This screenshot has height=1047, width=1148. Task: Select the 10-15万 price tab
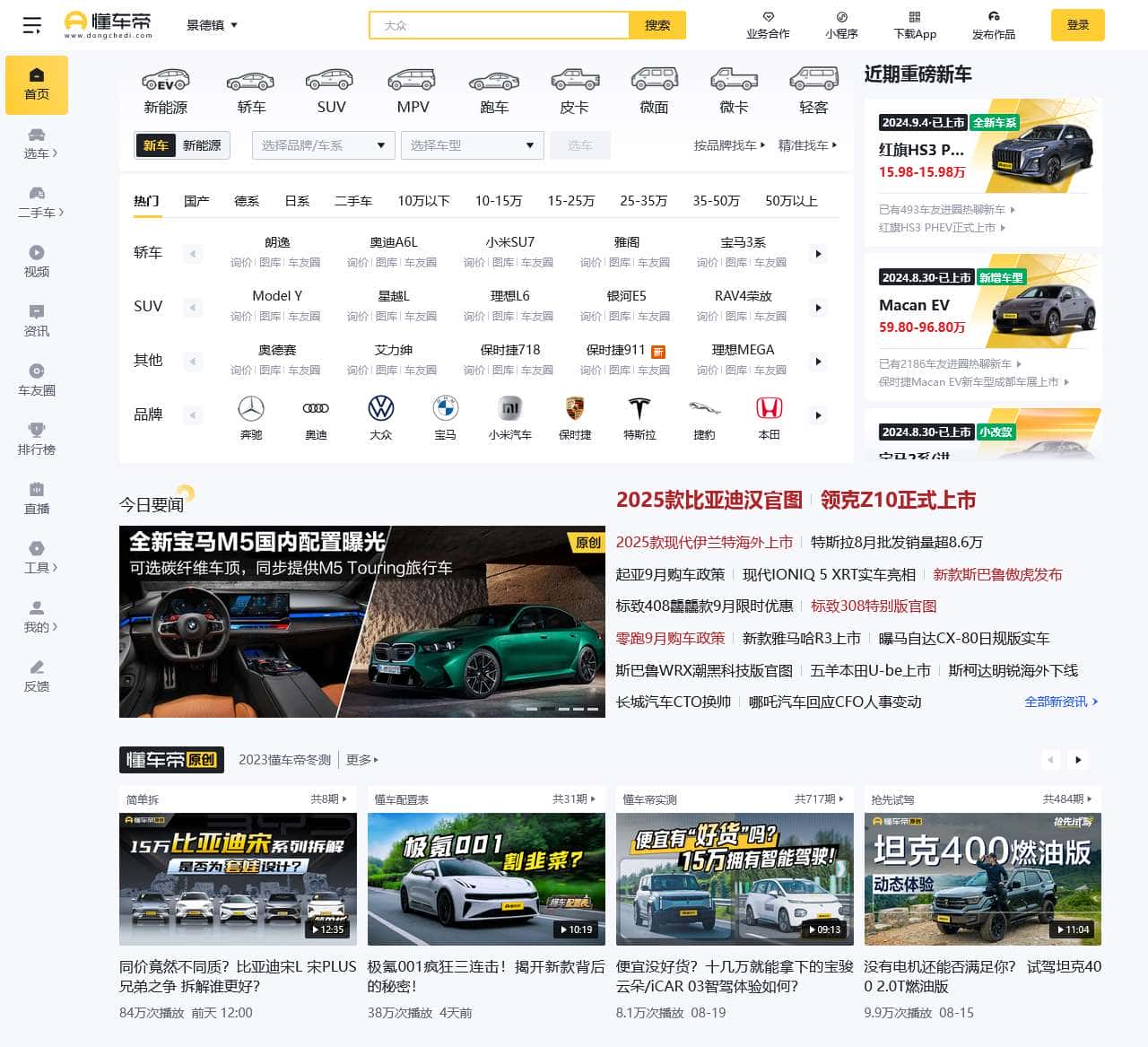click(x=499, y=201)
